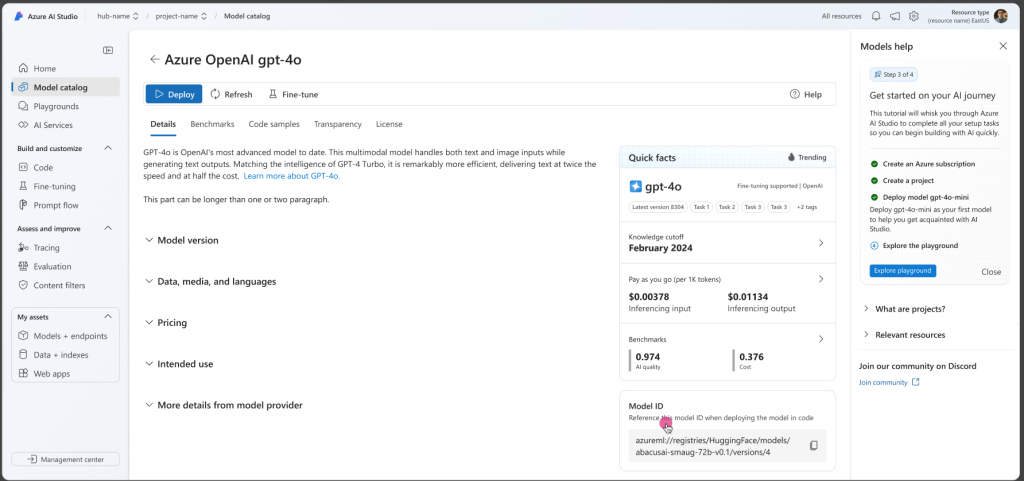The height and width of the screenshot is (481, 1024).
Task: Switch to the License tab
Action: pos(389,124)
